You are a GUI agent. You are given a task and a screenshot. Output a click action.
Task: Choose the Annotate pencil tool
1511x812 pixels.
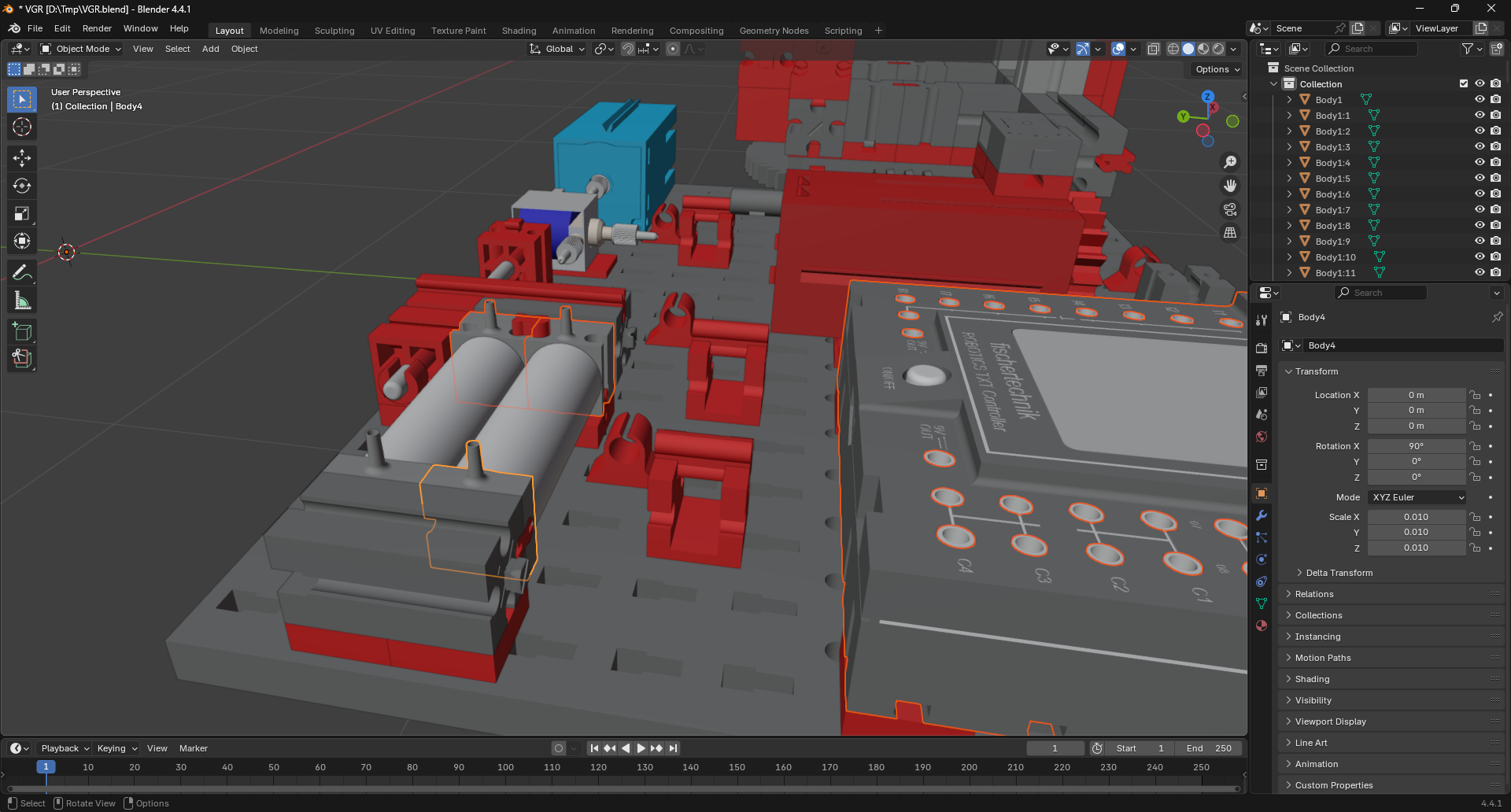[22, 272]
